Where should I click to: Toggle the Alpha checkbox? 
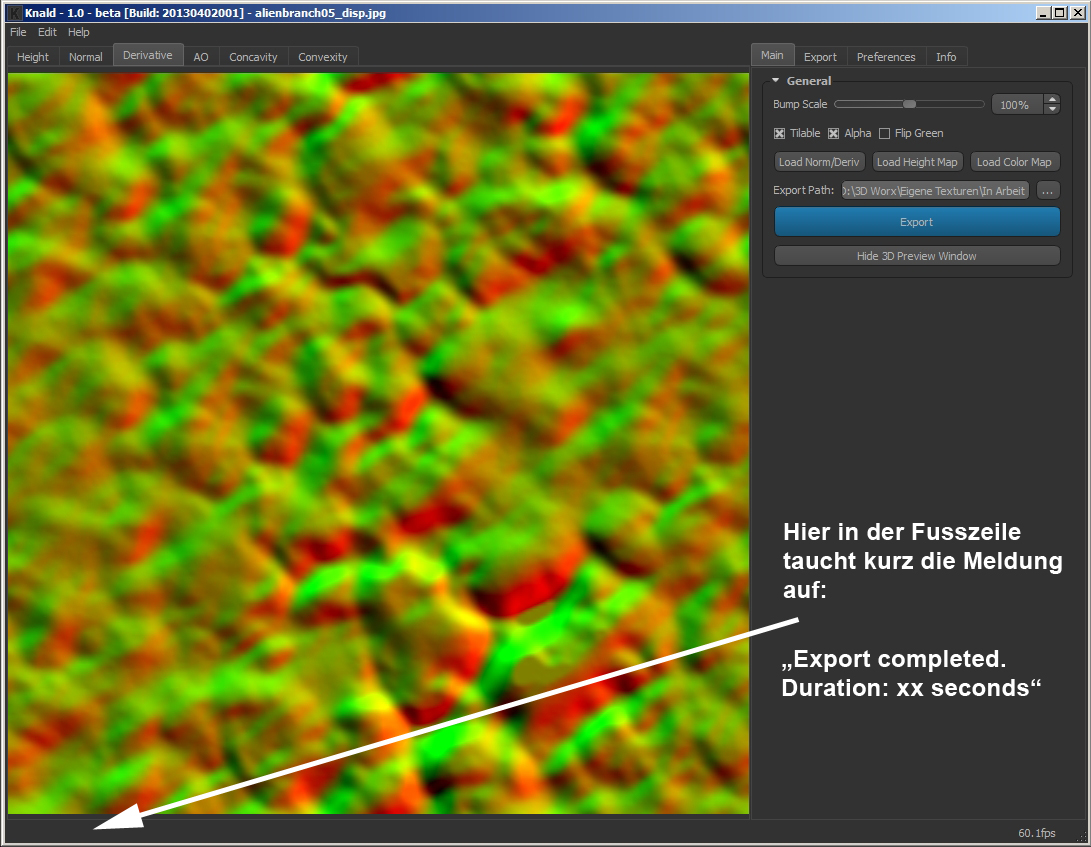pos(834,134)
